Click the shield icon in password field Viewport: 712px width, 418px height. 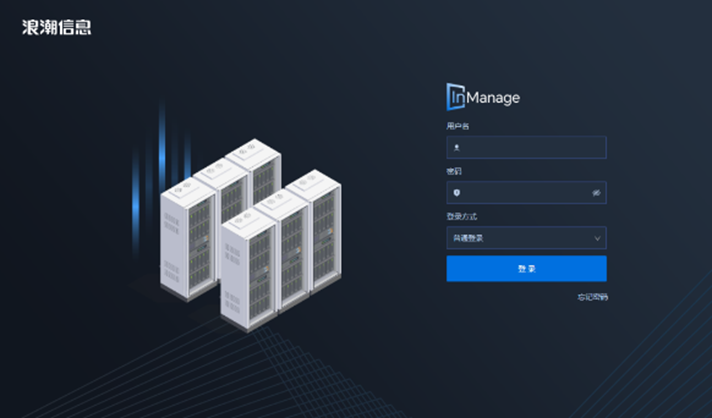(457, 193)
